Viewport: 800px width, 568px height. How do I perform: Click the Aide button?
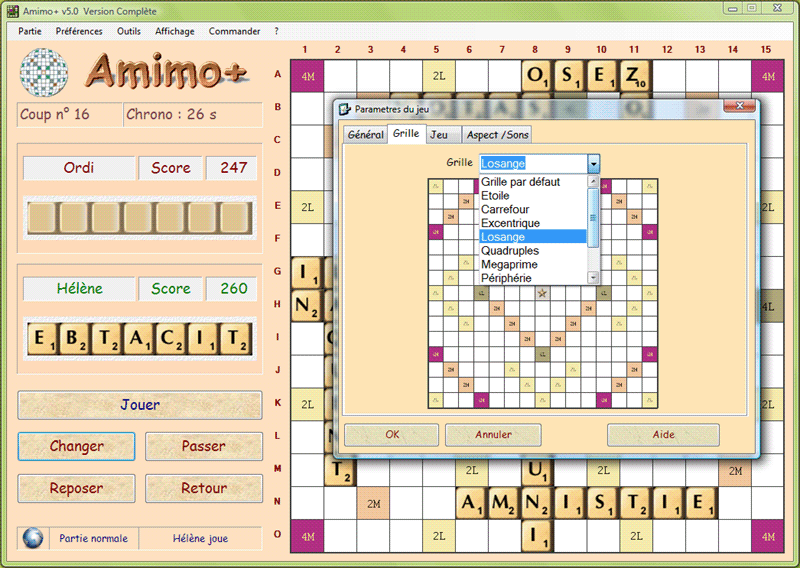(x=663, y=435)
